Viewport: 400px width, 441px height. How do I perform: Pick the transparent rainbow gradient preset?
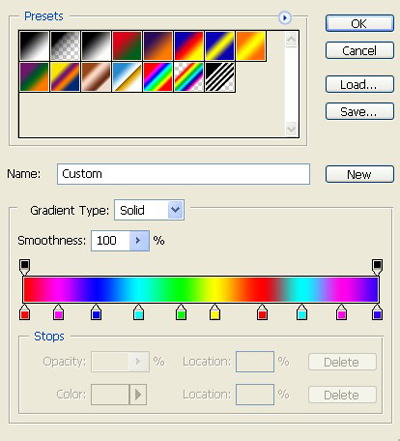click(189, 77)
